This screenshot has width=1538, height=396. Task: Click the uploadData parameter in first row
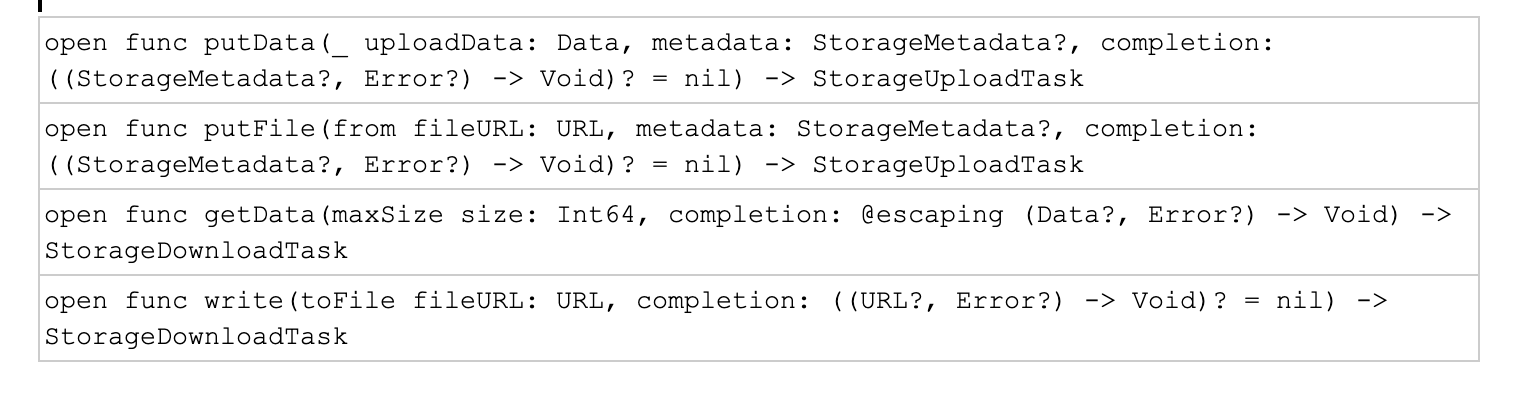[x=447, y=44]
